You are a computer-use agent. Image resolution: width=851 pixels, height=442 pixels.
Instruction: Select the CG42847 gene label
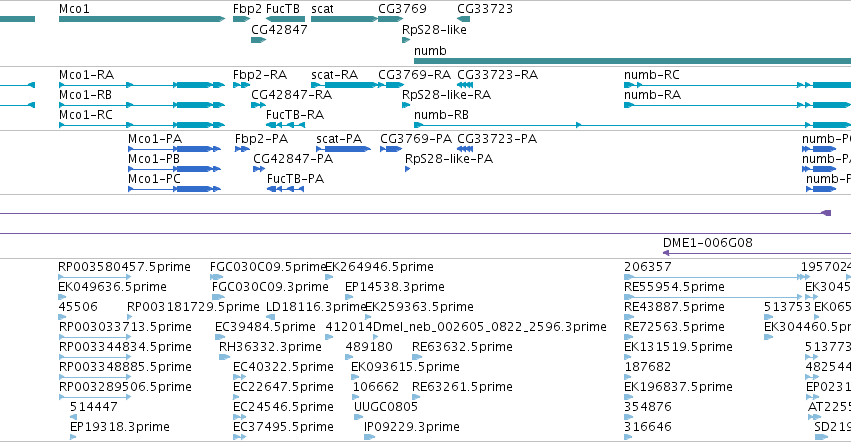(280, 29)
